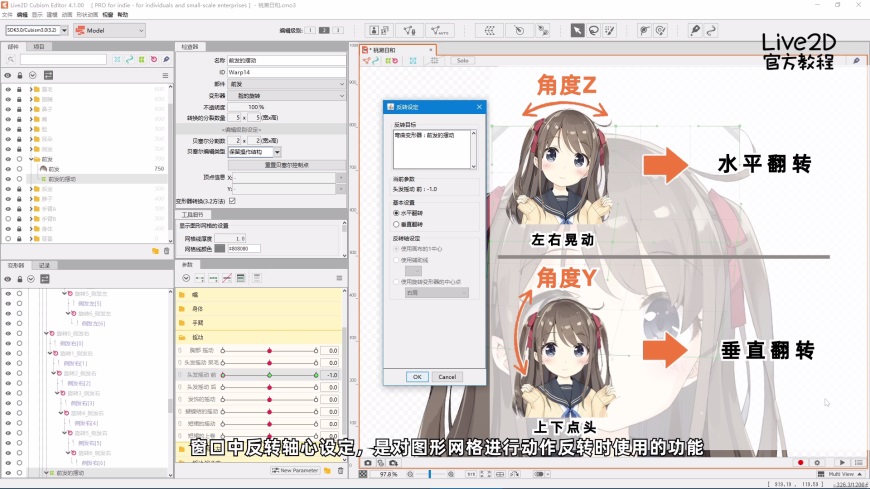Click the 头发摇动 前 parameter slider center key
The height and width of the screenshot is (489, 870).
pos(269,375)
